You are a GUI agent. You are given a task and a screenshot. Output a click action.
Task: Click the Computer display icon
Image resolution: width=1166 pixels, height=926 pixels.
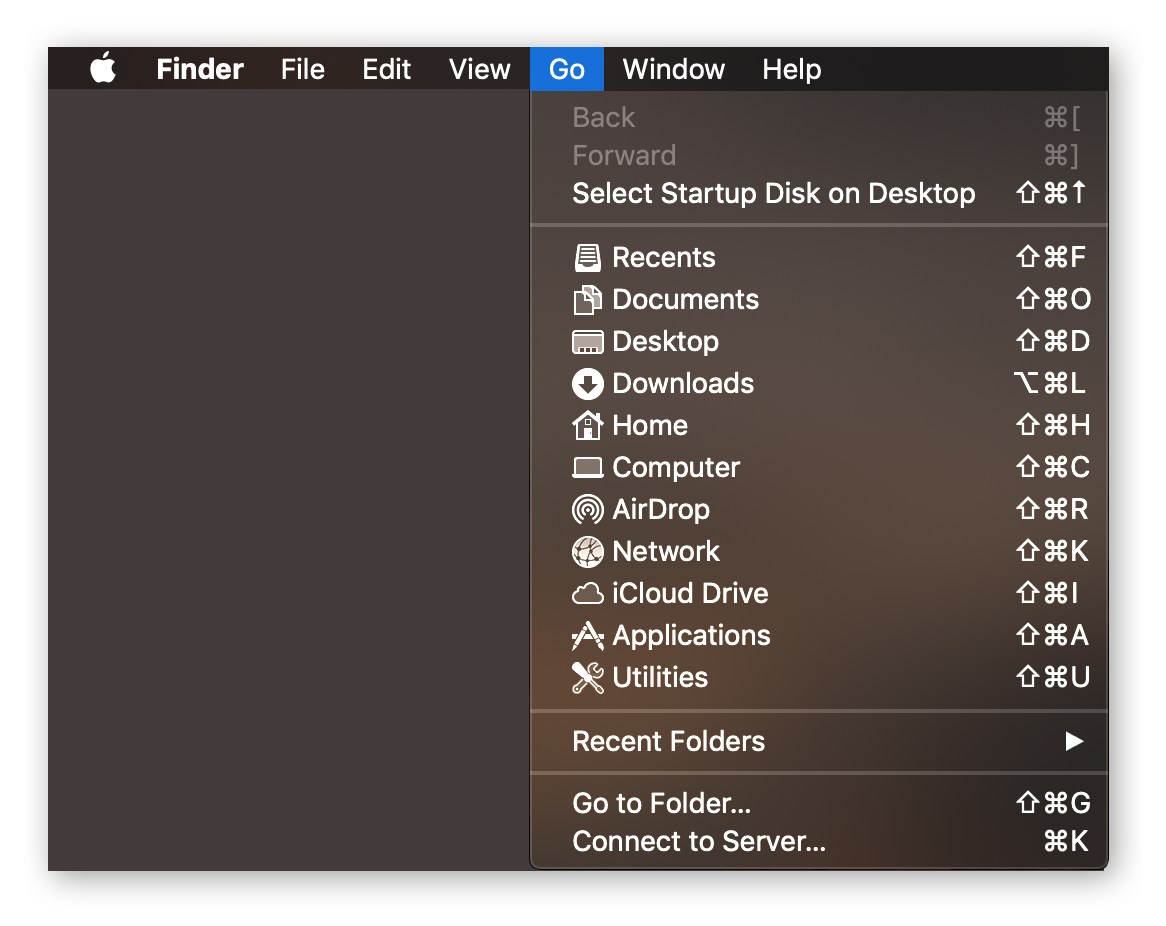588,467
